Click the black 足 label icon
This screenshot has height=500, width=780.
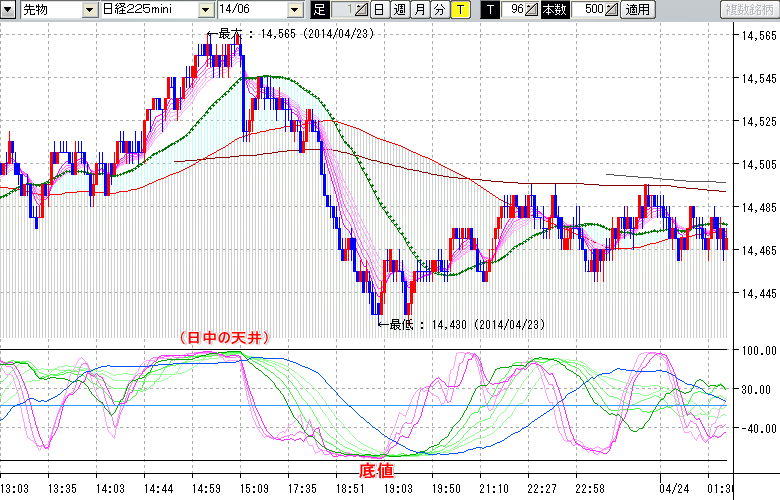(319, 10)
